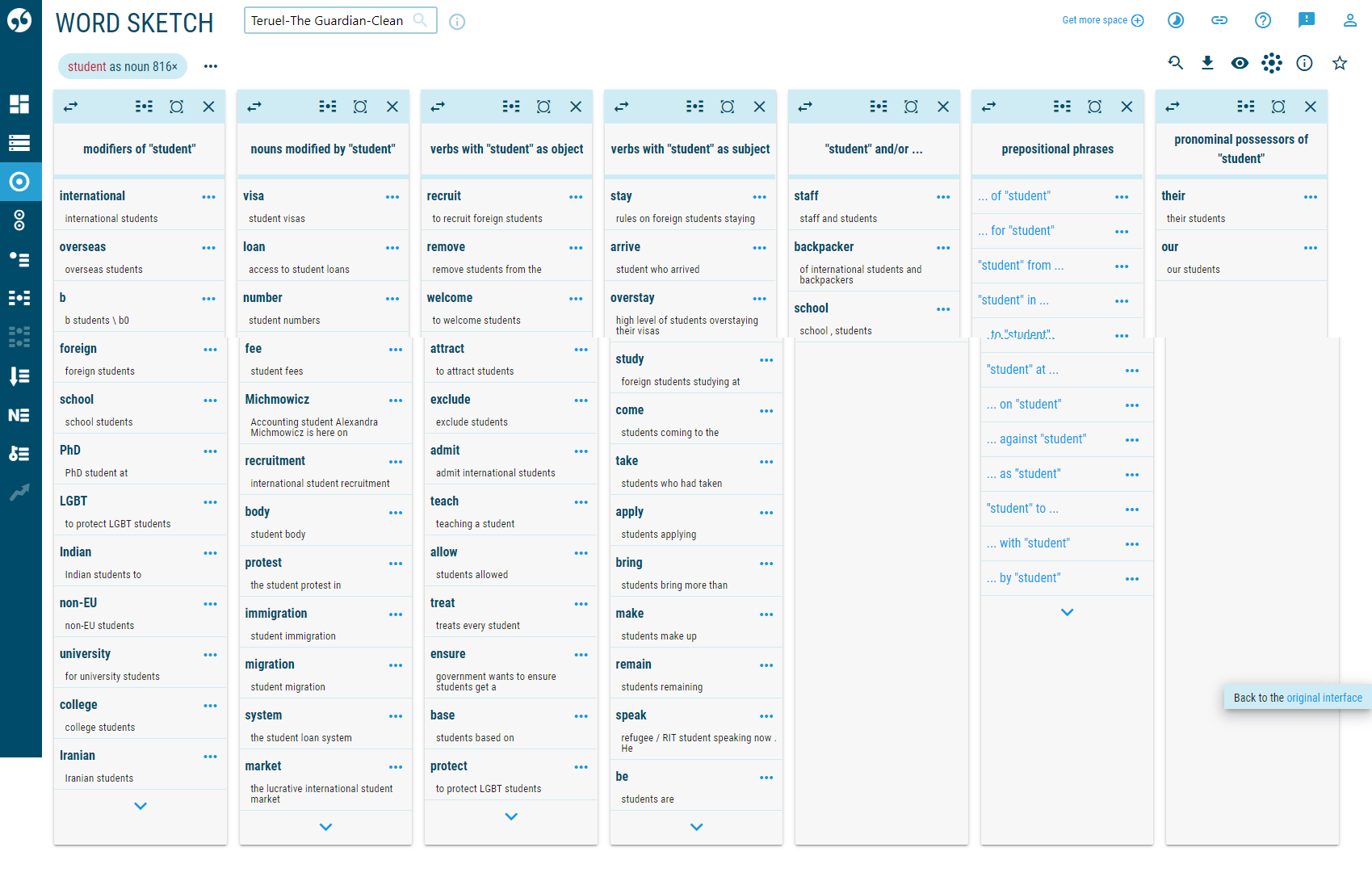Viewport: 1372px width, 885px height.
Task: Open the three-dot menu for 'their'
Action: (x=1311, y=197)
